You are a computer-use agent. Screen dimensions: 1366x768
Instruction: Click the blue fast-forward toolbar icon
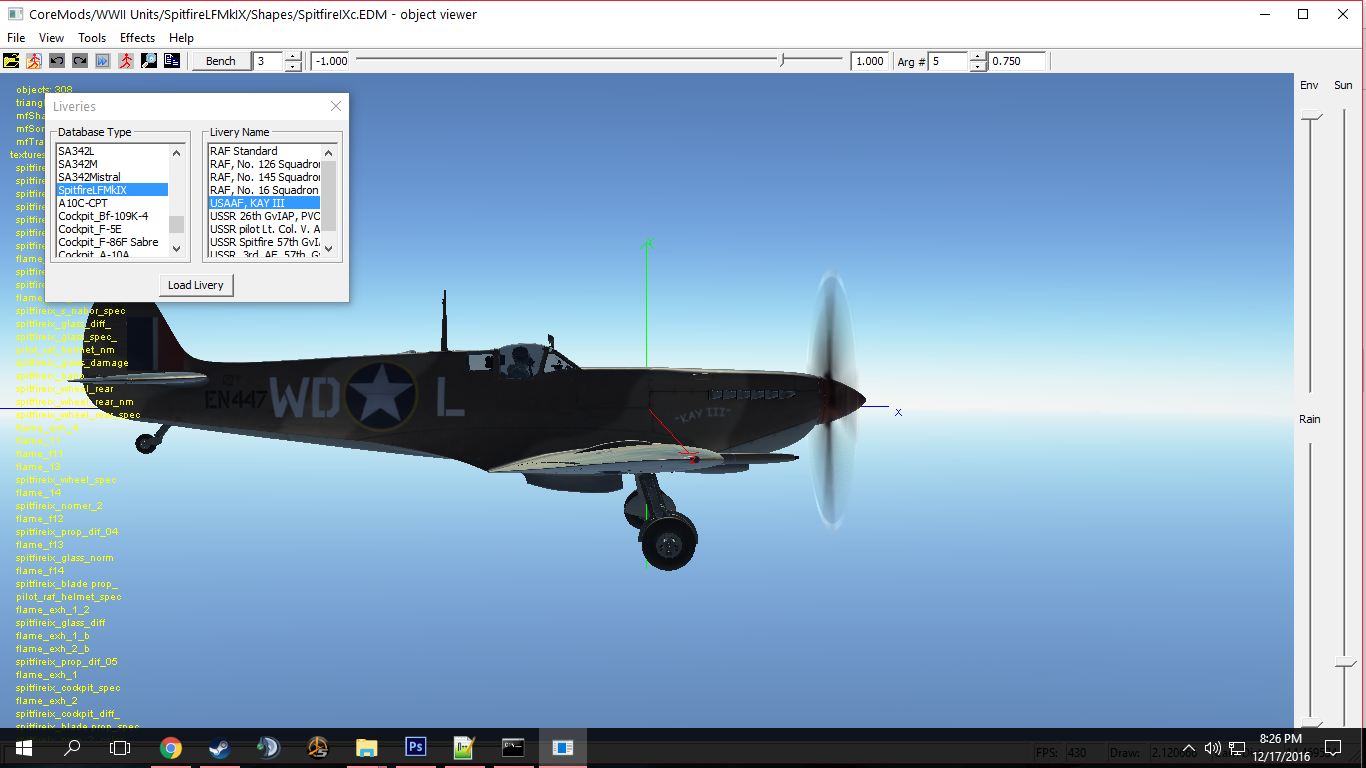[103, 61]
